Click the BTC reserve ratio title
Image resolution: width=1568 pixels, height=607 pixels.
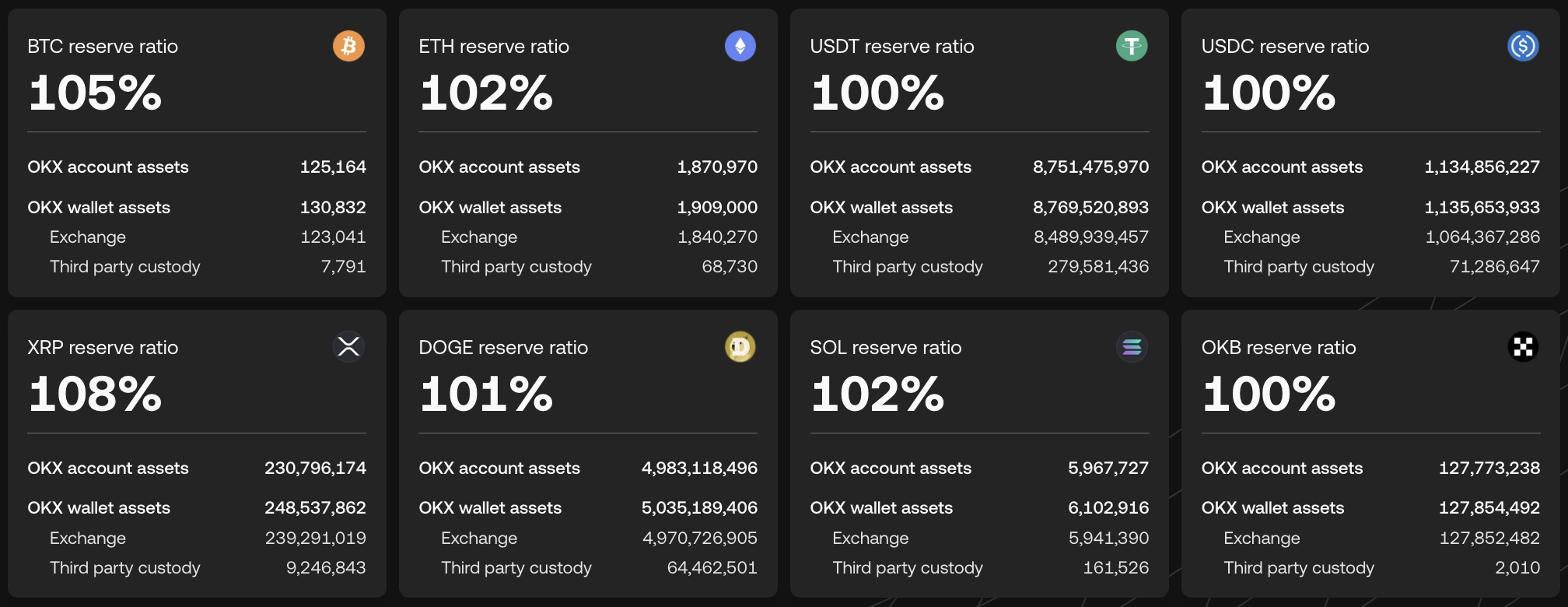tap(103, 47)
